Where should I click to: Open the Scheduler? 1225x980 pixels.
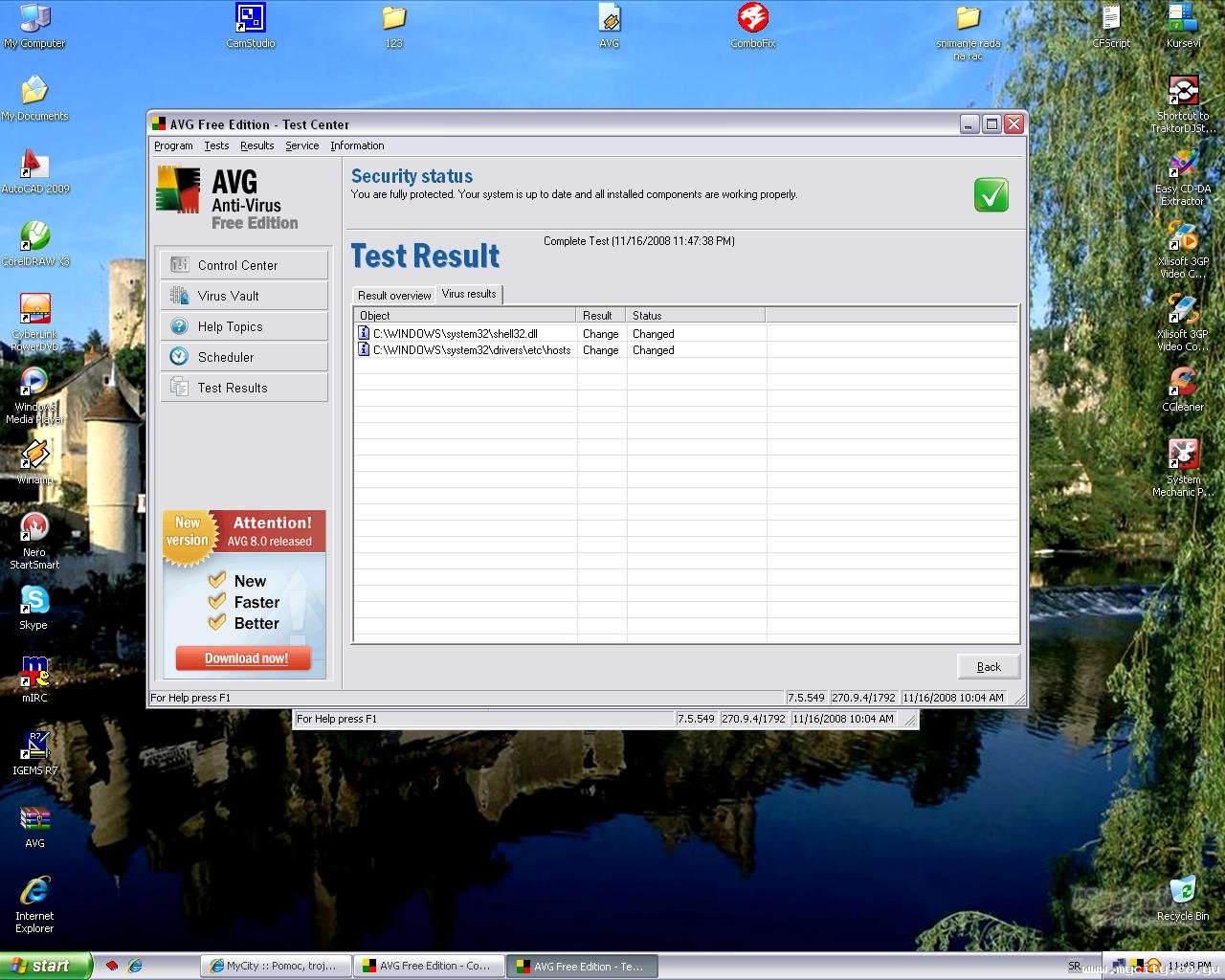(244, 357)
